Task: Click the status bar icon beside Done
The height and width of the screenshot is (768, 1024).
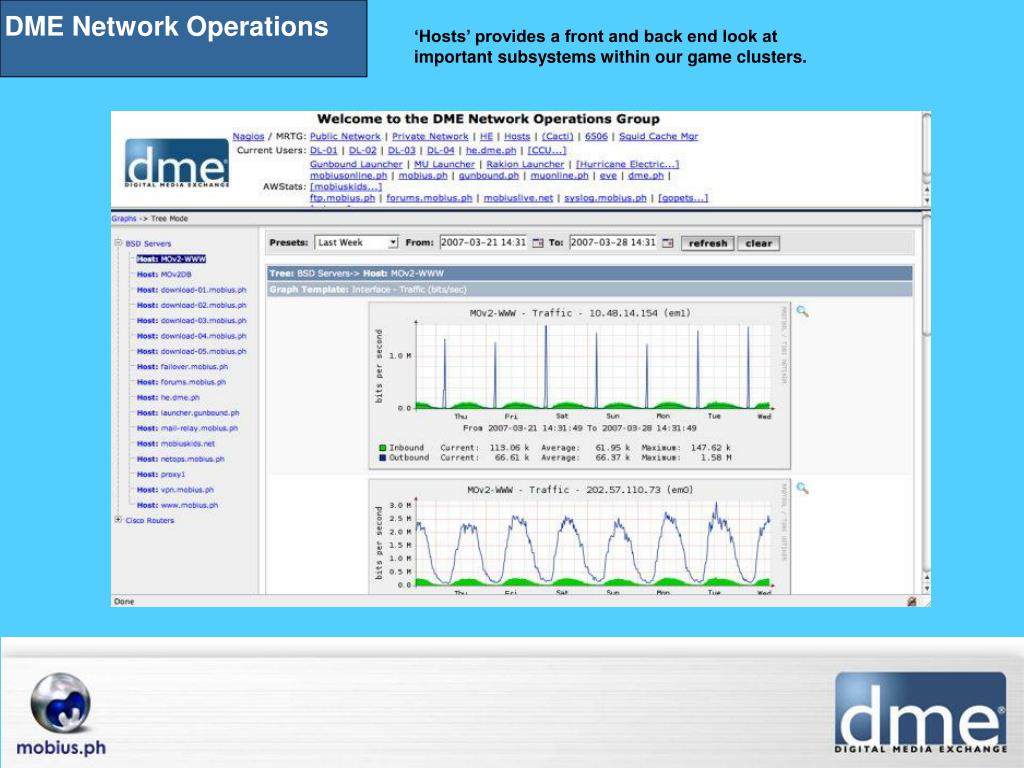Action: pos(912,601)
